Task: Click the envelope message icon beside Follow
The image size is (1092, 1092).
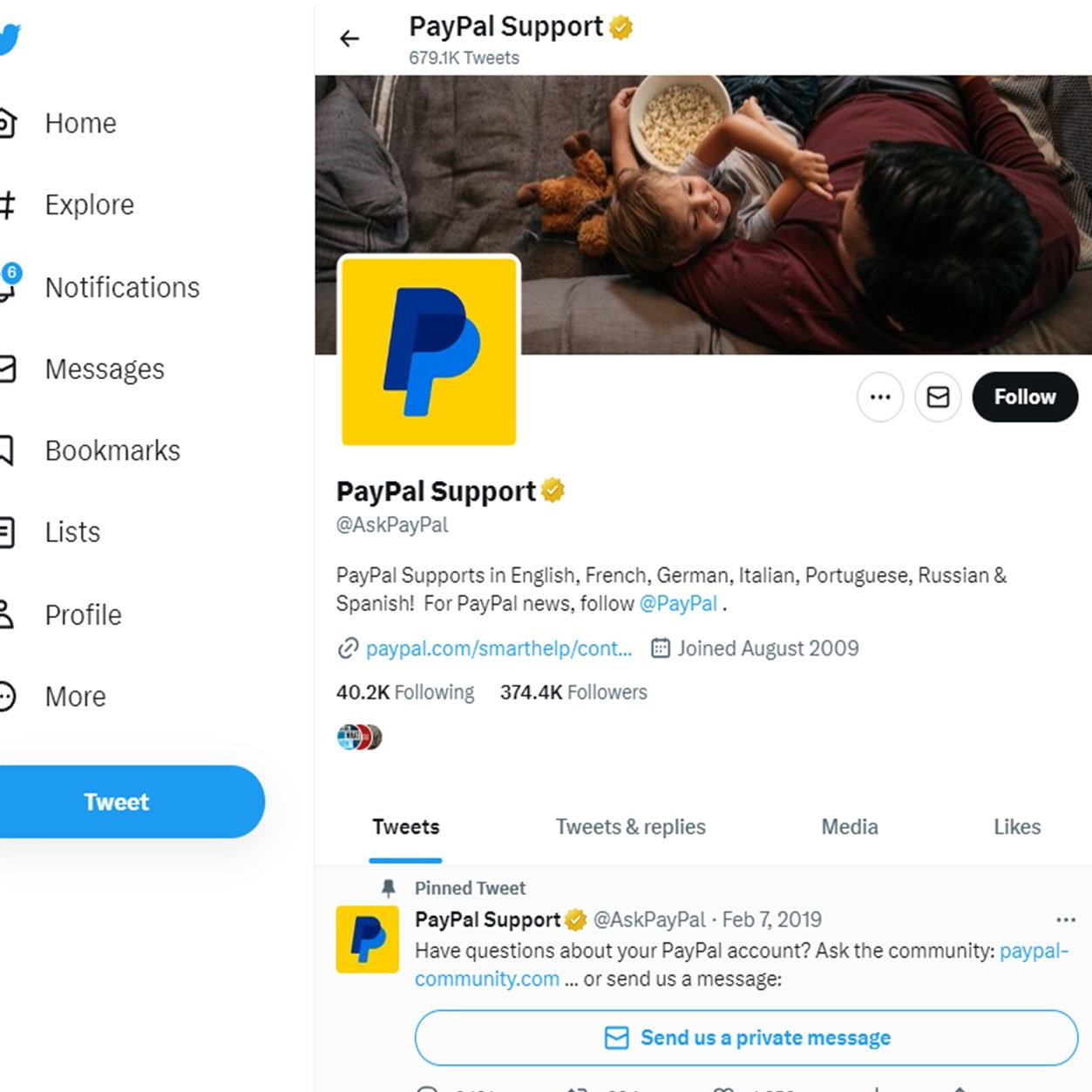Action: pos(938,397)
